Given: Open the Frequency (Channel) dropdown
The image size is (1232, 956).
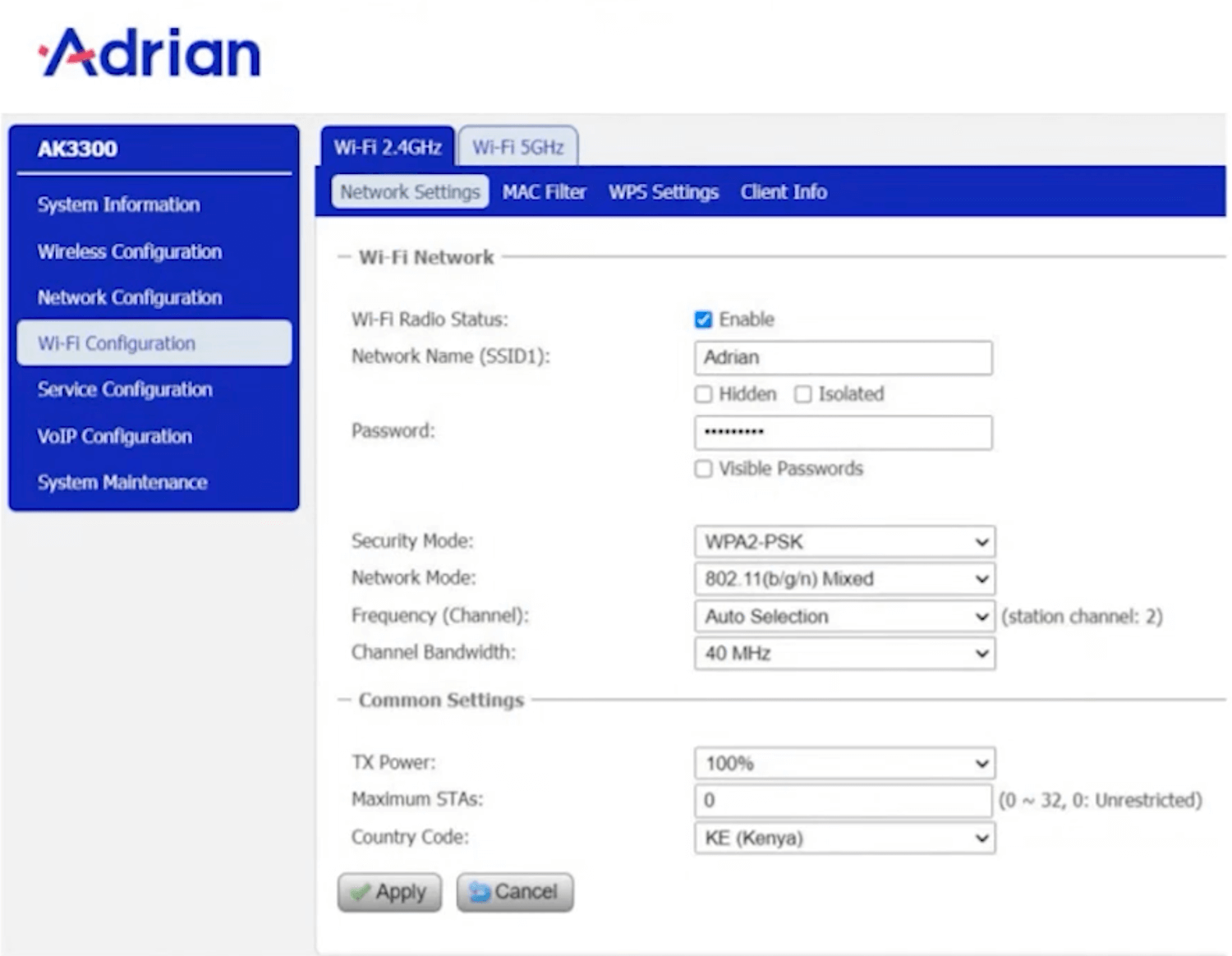Looking at the screenshot, I should pos(844,616).
